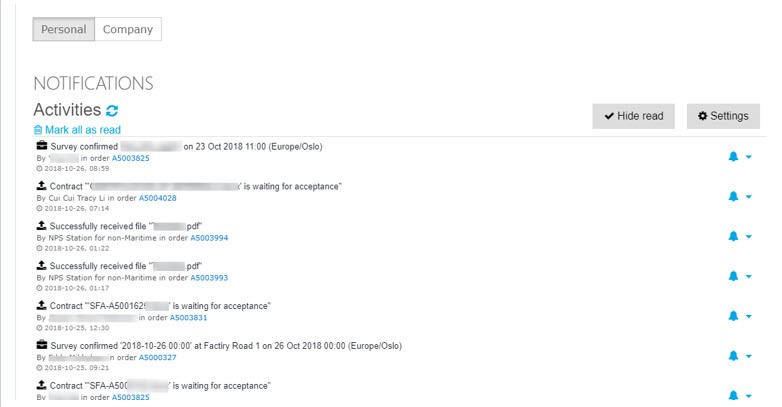The width and height of the screenshot is (782, 407).
Task: Switch to the Company tab
Action: tap(128, 29)
